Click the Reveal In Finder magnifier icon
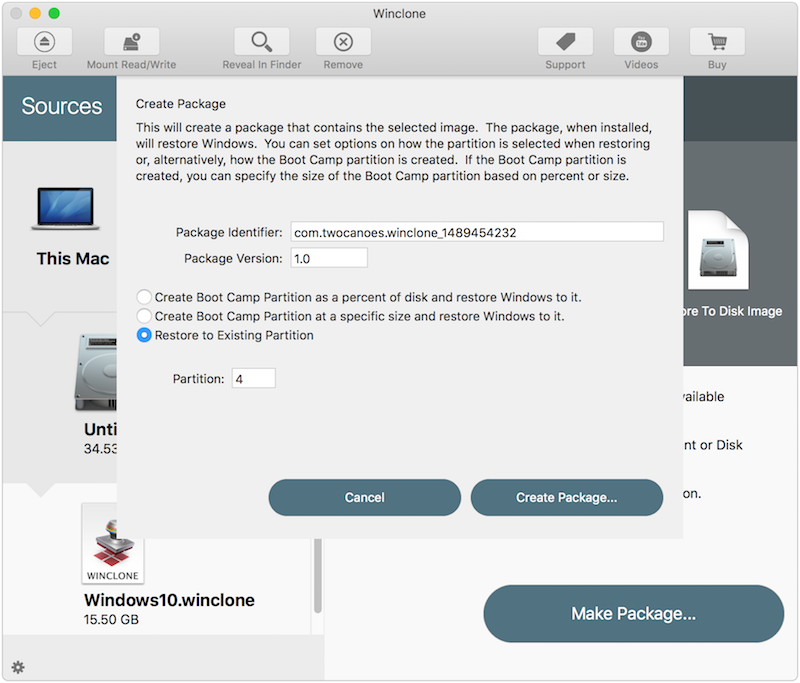The width and height of the screenshot is (800, 683). (262, 42)
